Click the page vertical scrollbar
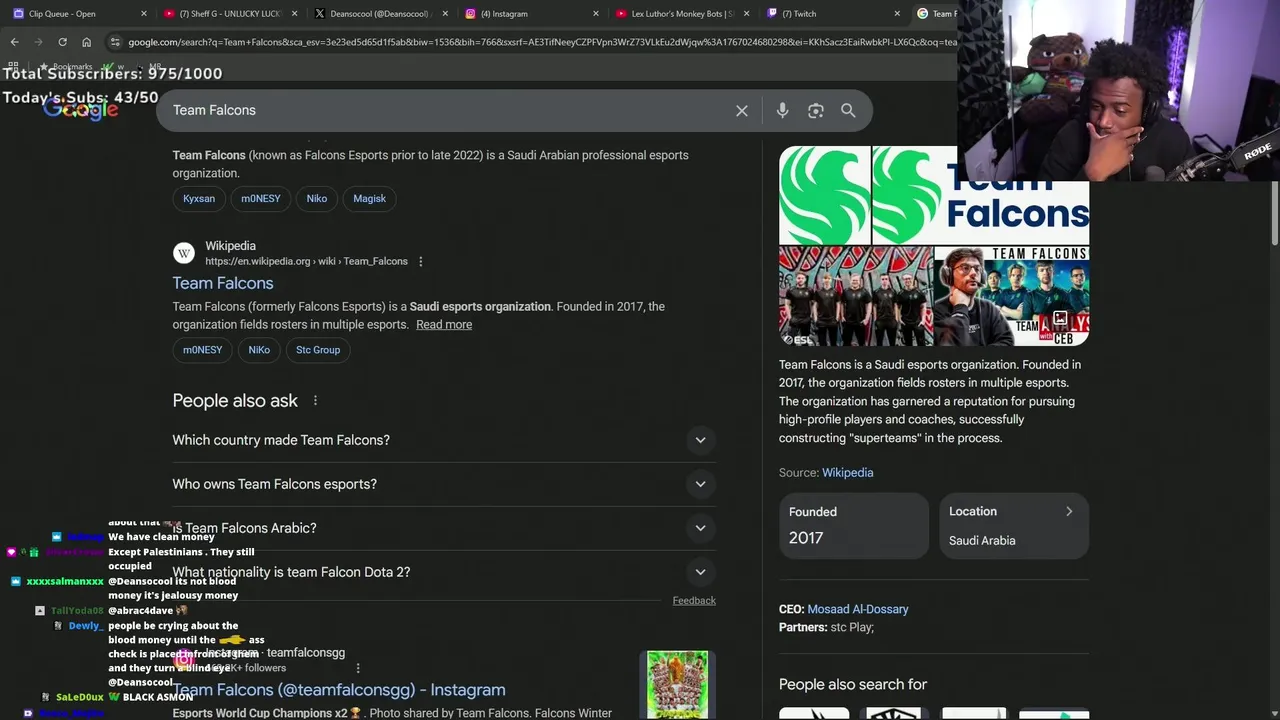1280x720 pixels. click(1274, 215)
